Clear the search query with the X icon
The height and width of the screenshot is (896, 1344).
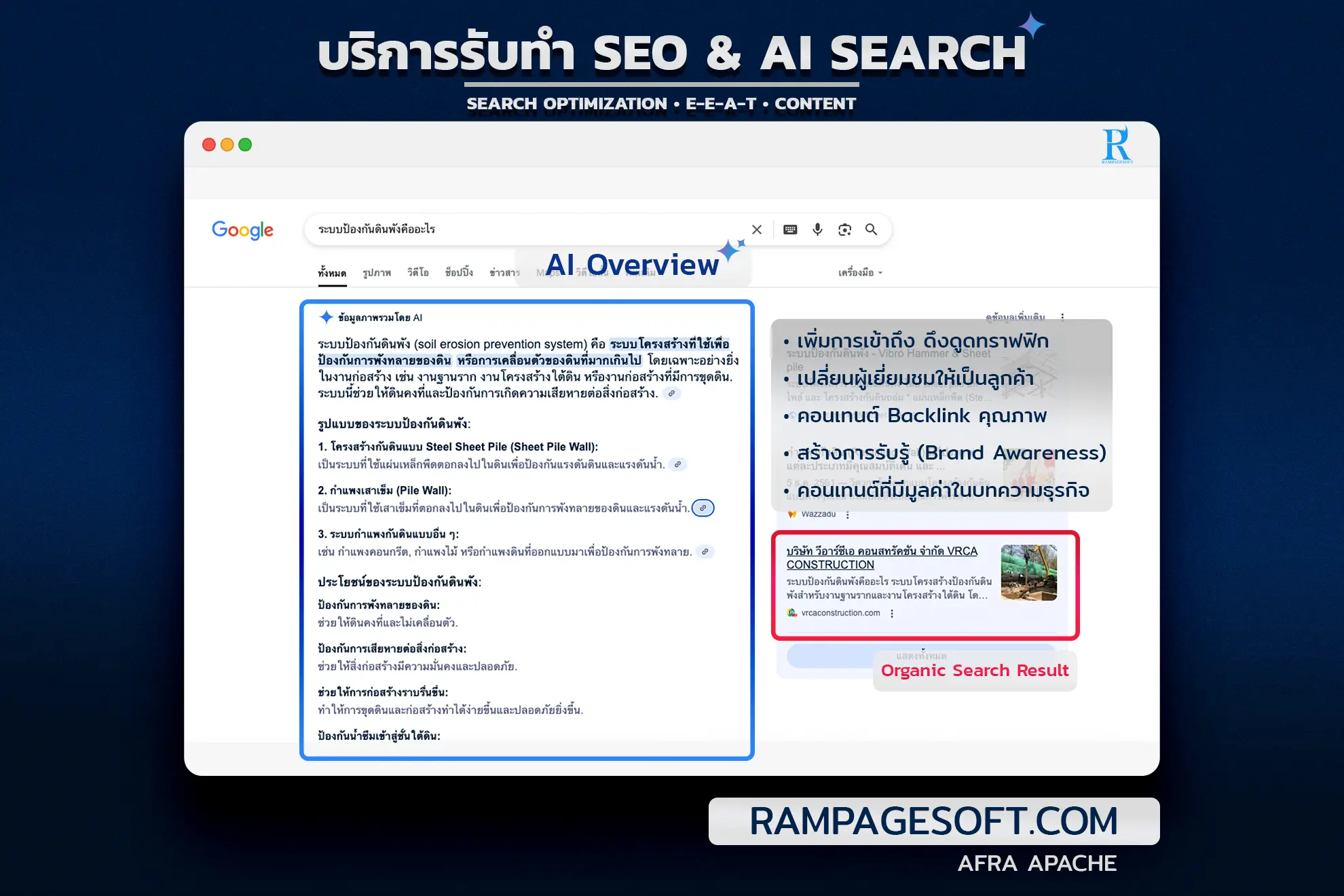pyautogui.click(x=757, y=229)
